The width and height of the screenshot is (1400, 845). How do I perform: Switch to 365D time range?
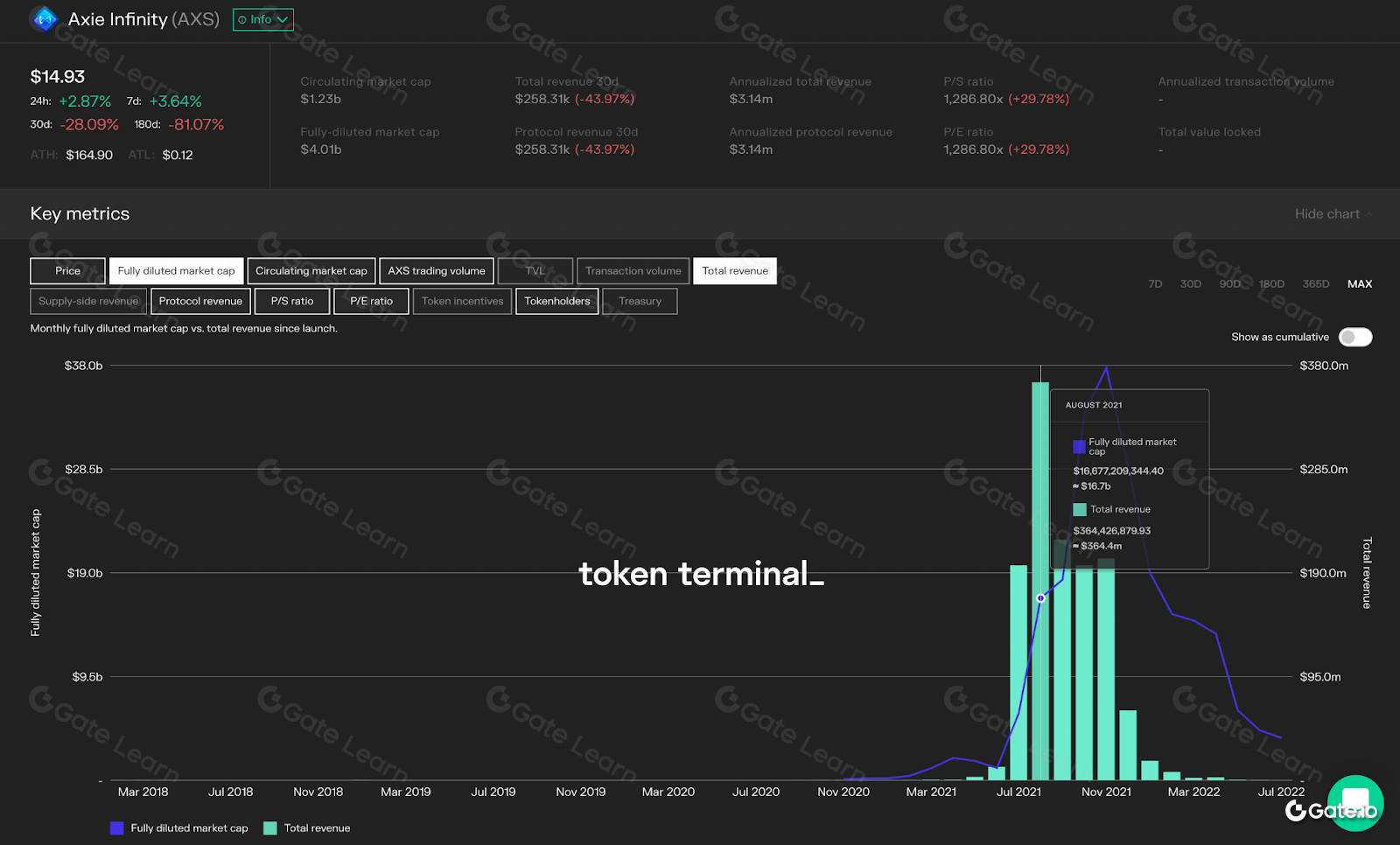point(1315,284)
